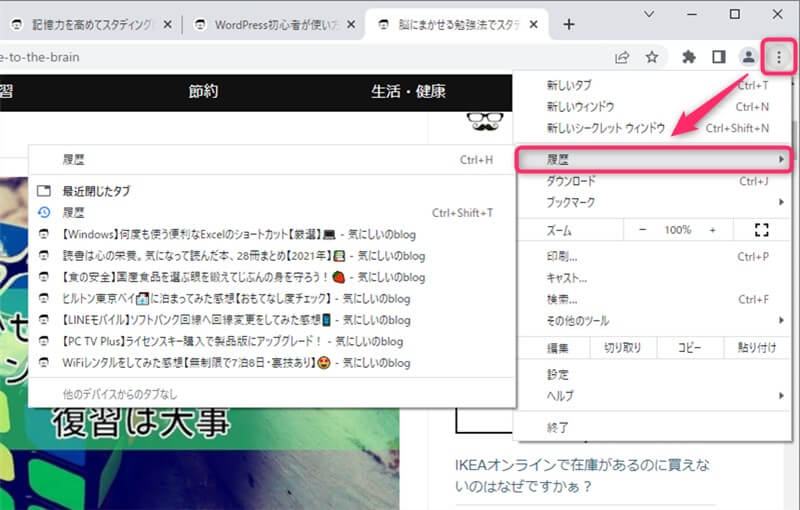The image size is (800, 510).
Task: Open 生活・健康 site navigation category
Action: coord(408,91)
